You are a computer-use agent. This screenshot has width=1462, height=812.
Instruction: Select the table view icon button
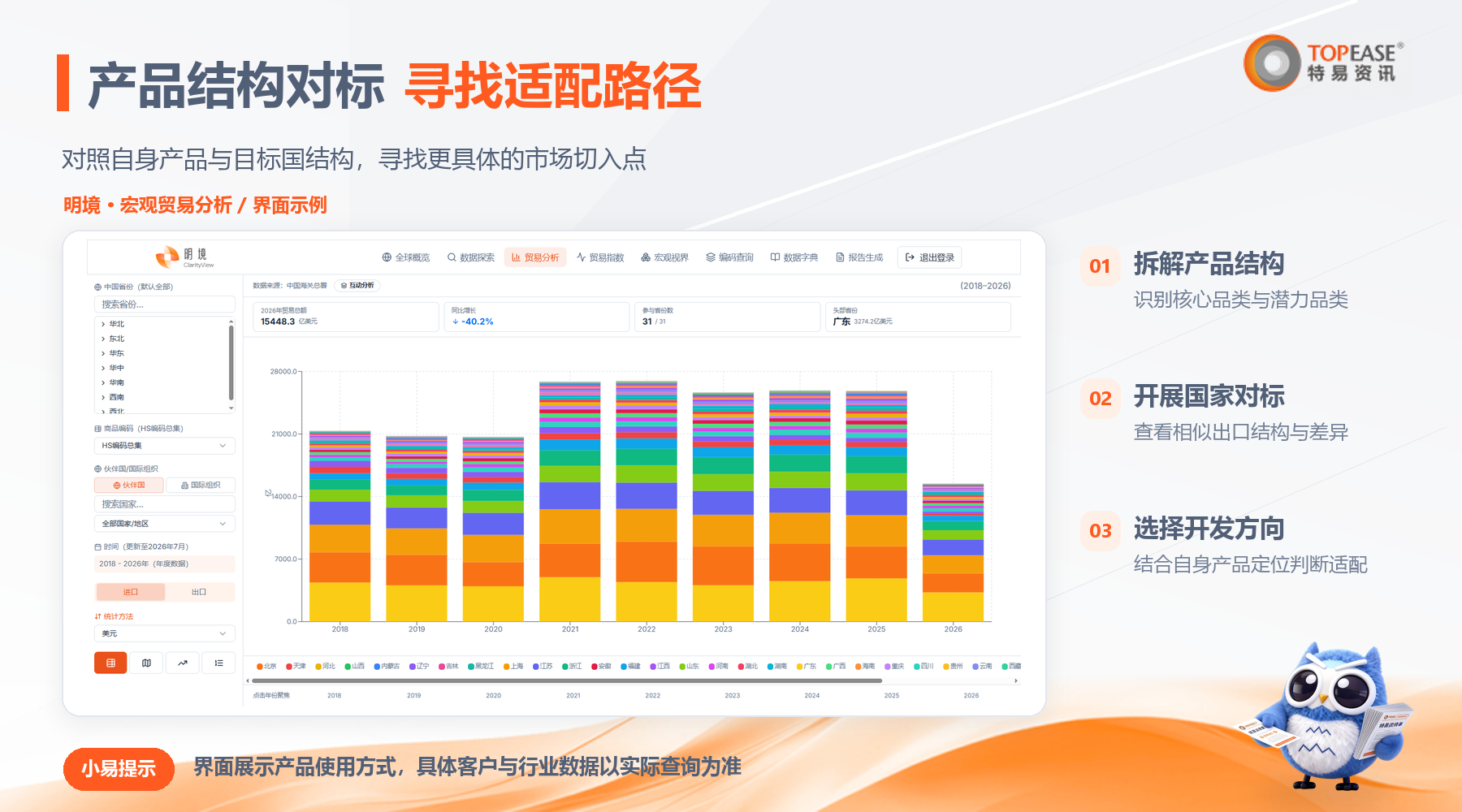pos(110,663)
